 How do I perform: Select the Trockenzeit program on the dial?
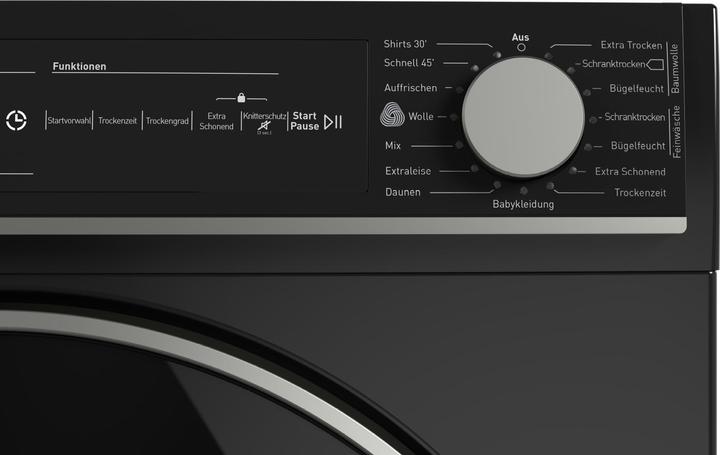pos(640,192)
